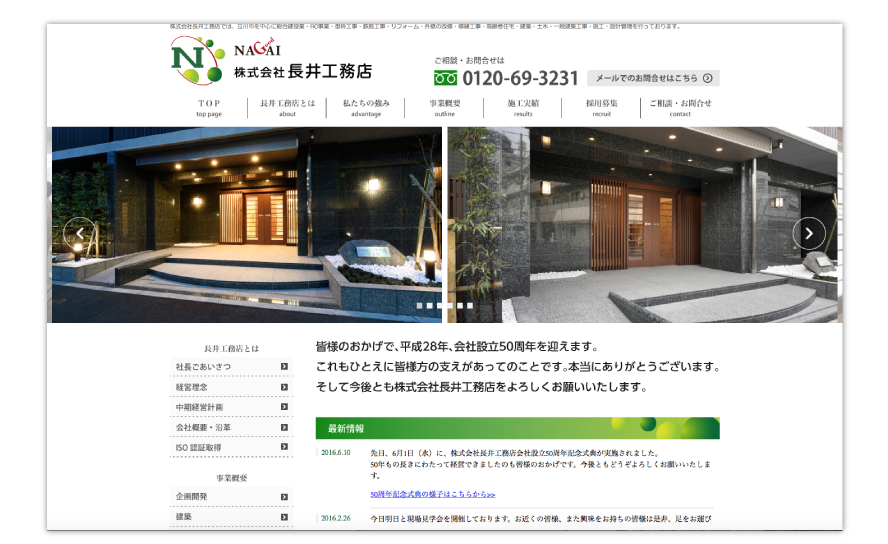This screenshot has height=544, width=888.
Task: Open ISO 認証取得 sidebar link
Action: point(231,447)
